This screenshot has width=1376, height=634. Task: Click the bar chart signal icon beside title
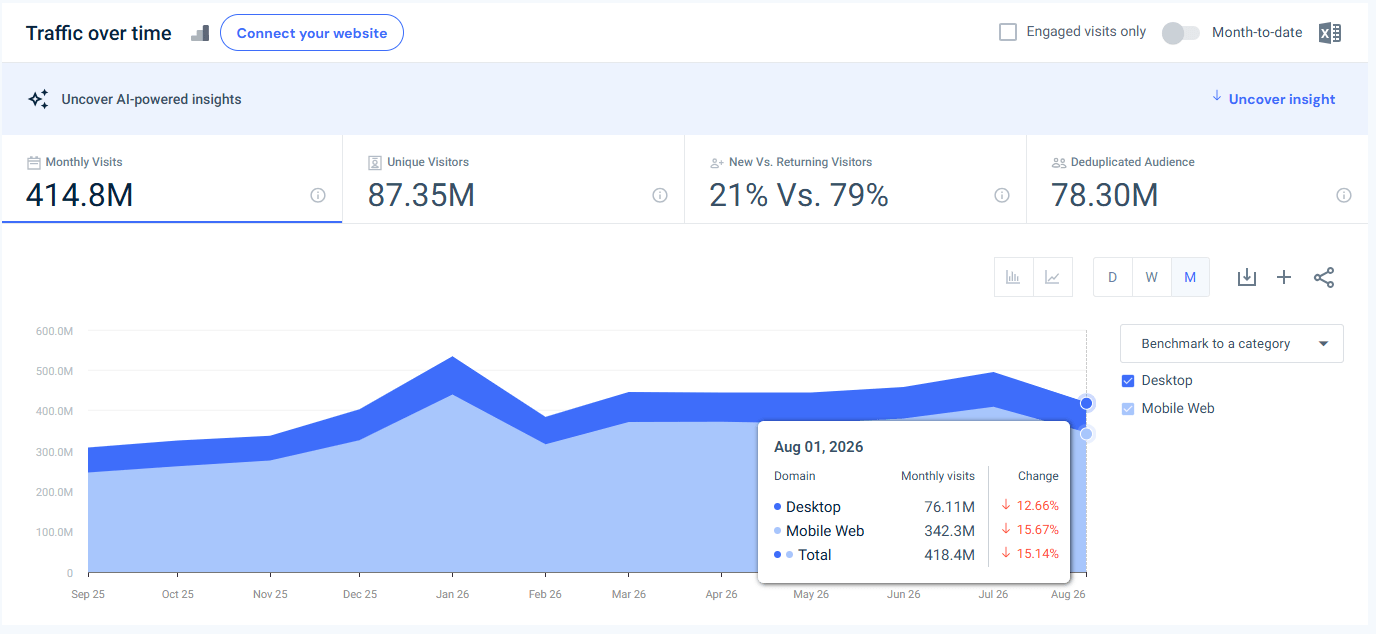(200, 33)
